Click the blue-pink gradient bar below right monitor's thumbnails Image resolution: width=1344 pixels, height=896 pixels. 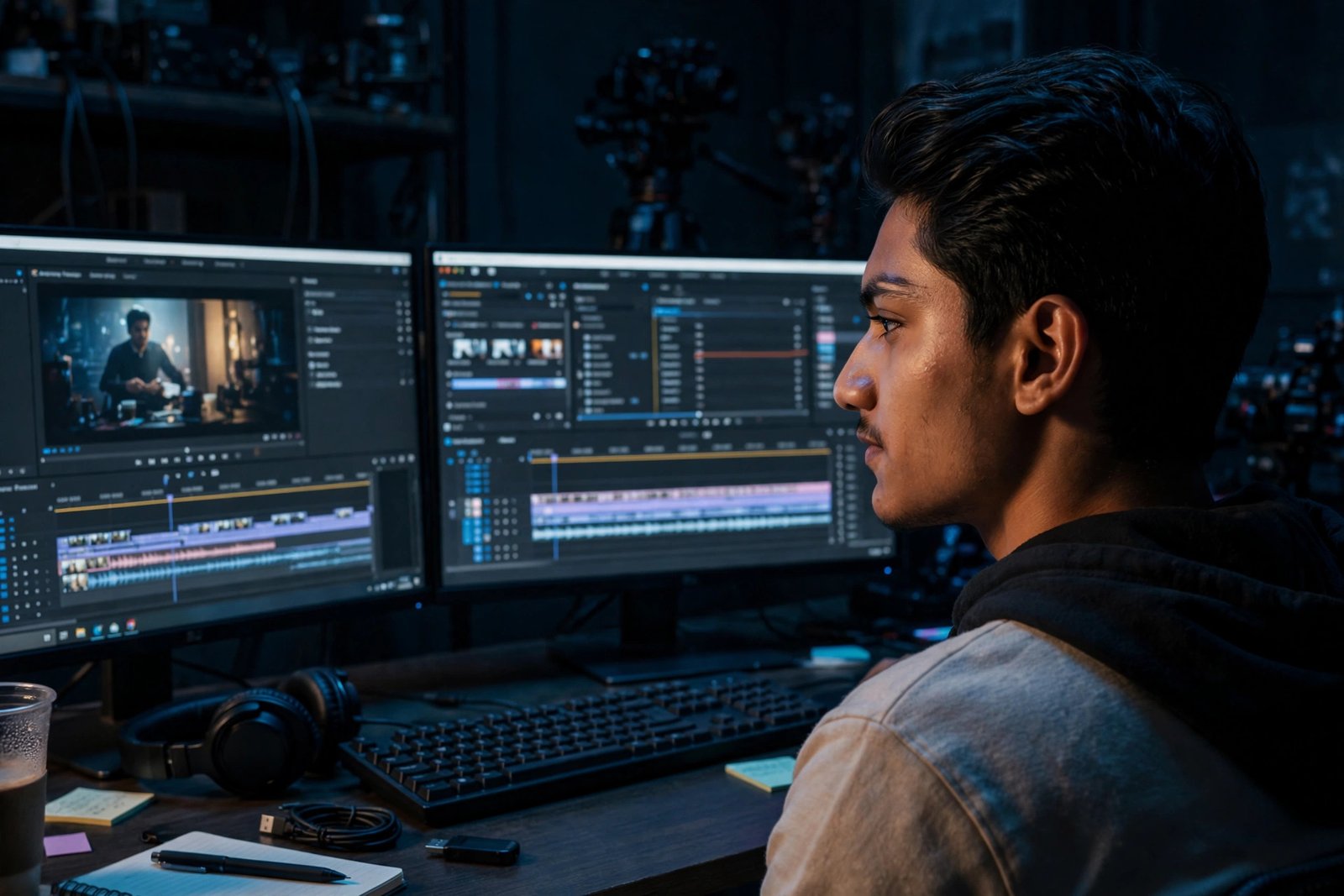(508, 383)
